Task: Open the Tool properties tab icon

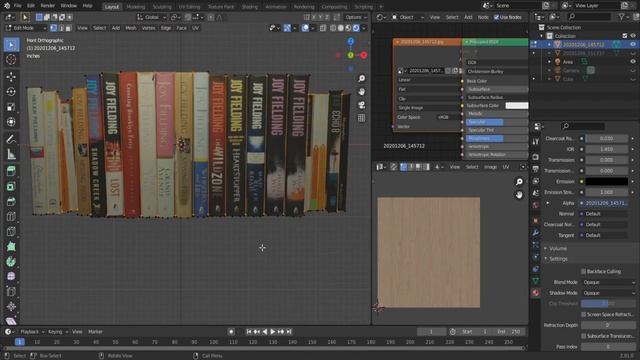Action: tap(536, 142)
